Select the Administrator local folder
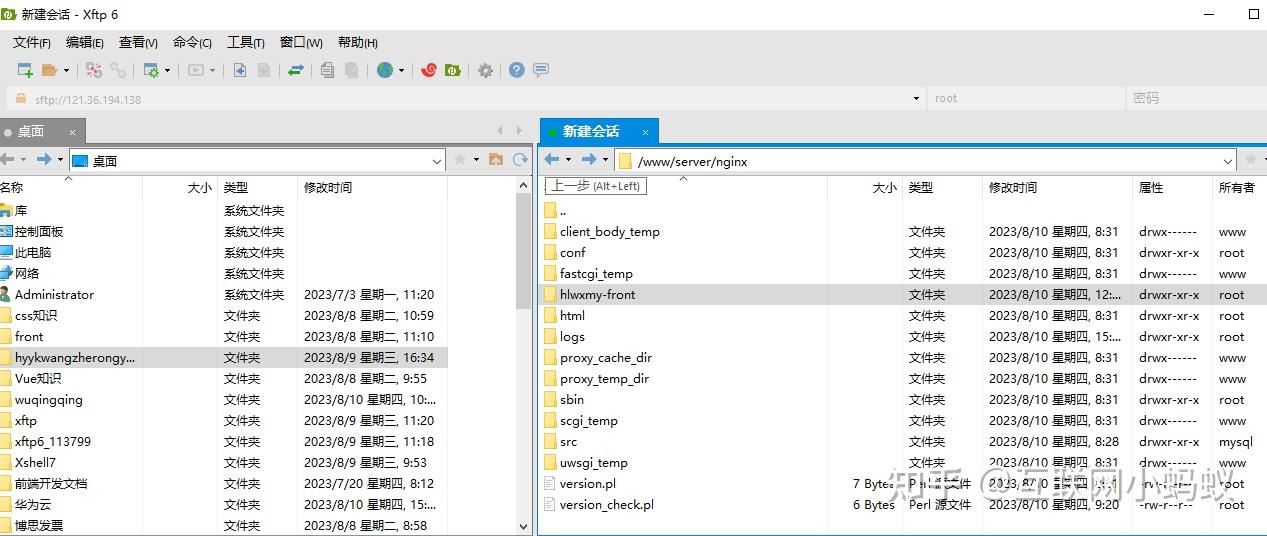The width and height of the screenshot is (1267, 536). tap(54, 294)
